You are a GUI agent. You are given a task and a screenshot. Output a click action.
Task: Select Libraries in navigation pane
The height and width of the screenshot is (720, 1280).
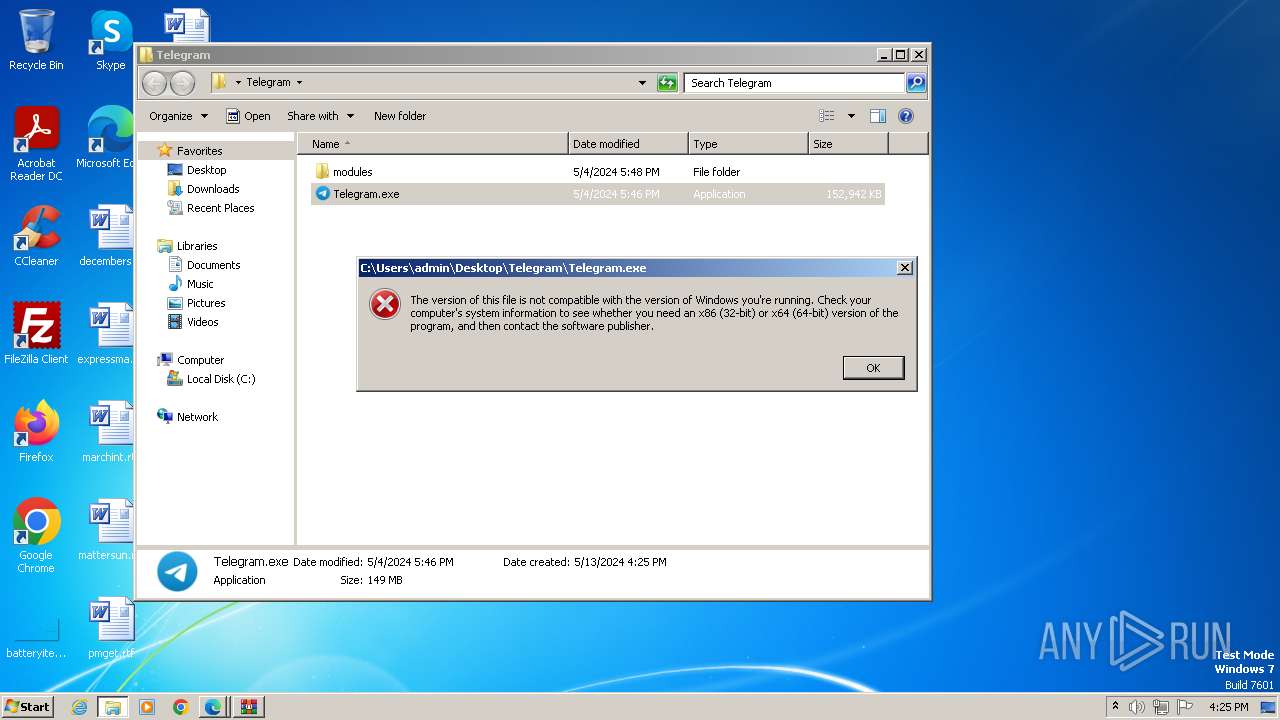pos(197,246)
